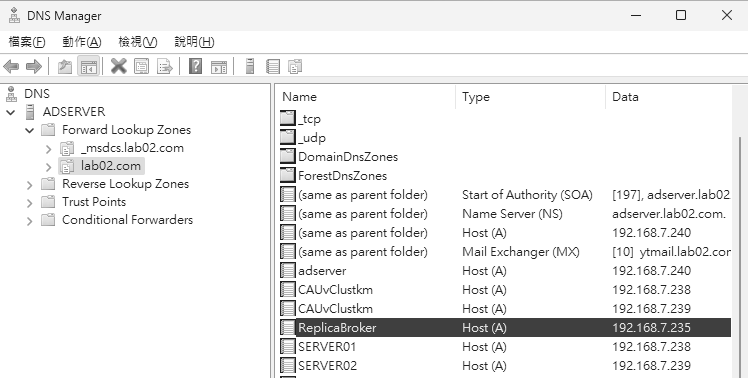The height and width of the screenshot is (378, 748).
Task: Sort by the Data column header
Action: point(668,97)
